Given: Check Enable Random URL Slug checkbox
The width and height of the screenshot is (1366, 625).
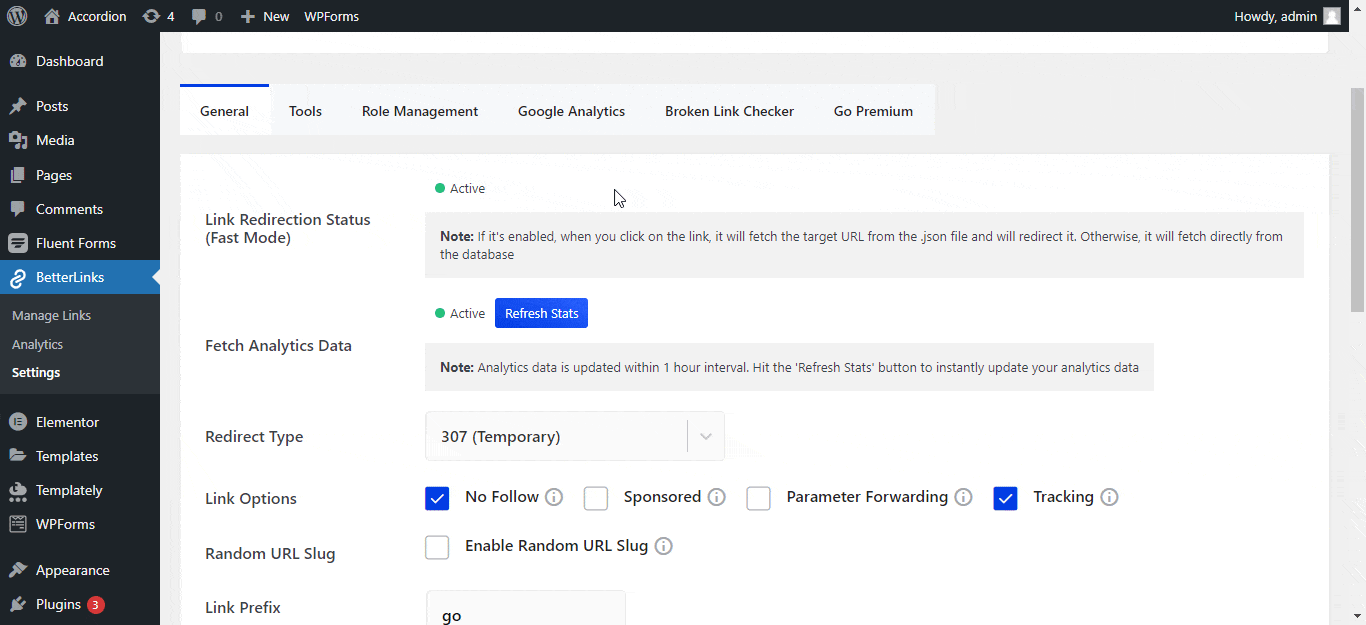Looking at the screenshot, I should (437, 547).
